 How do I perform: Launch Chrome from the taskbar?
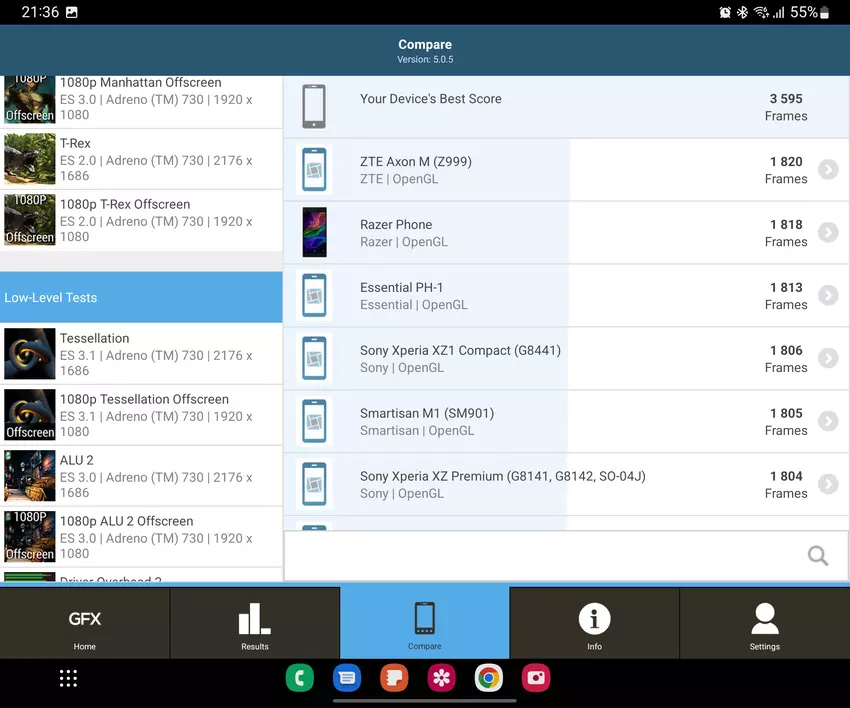coord(488,679)
